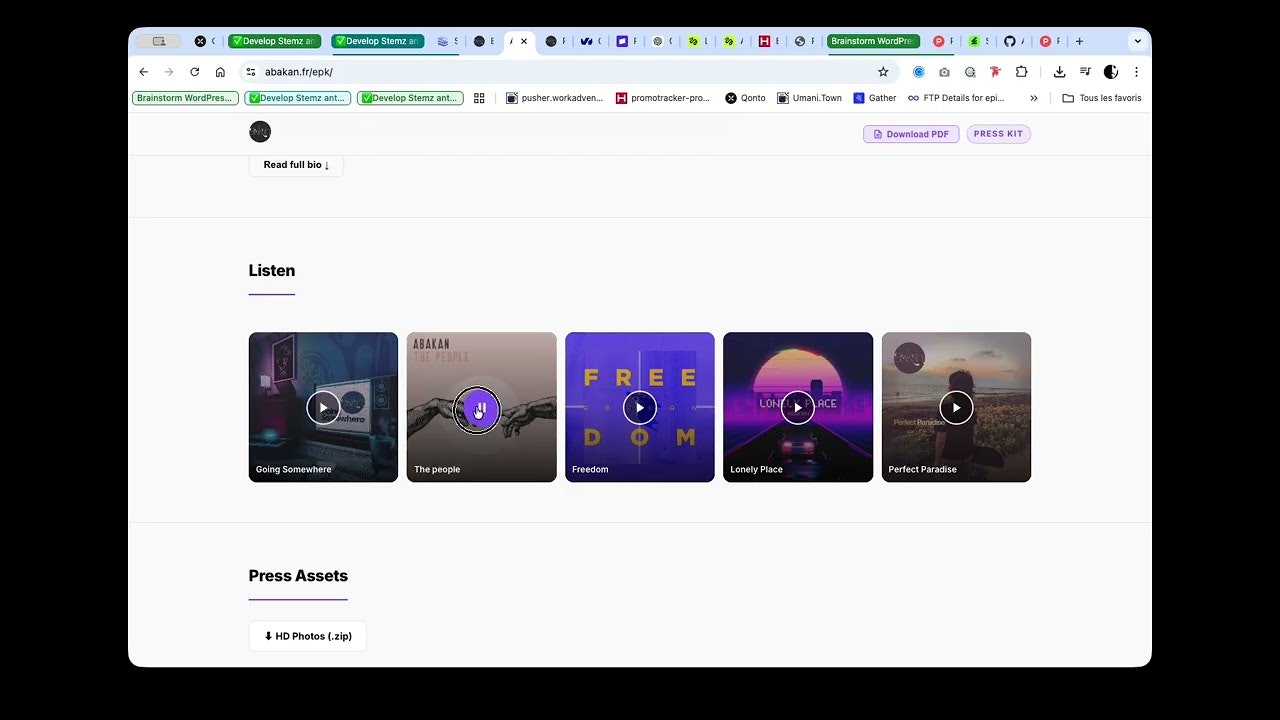Open the Brainstorm WordPress bookmark in bookmarks bar
The image size is (1280, 720).
click(186, 98)
